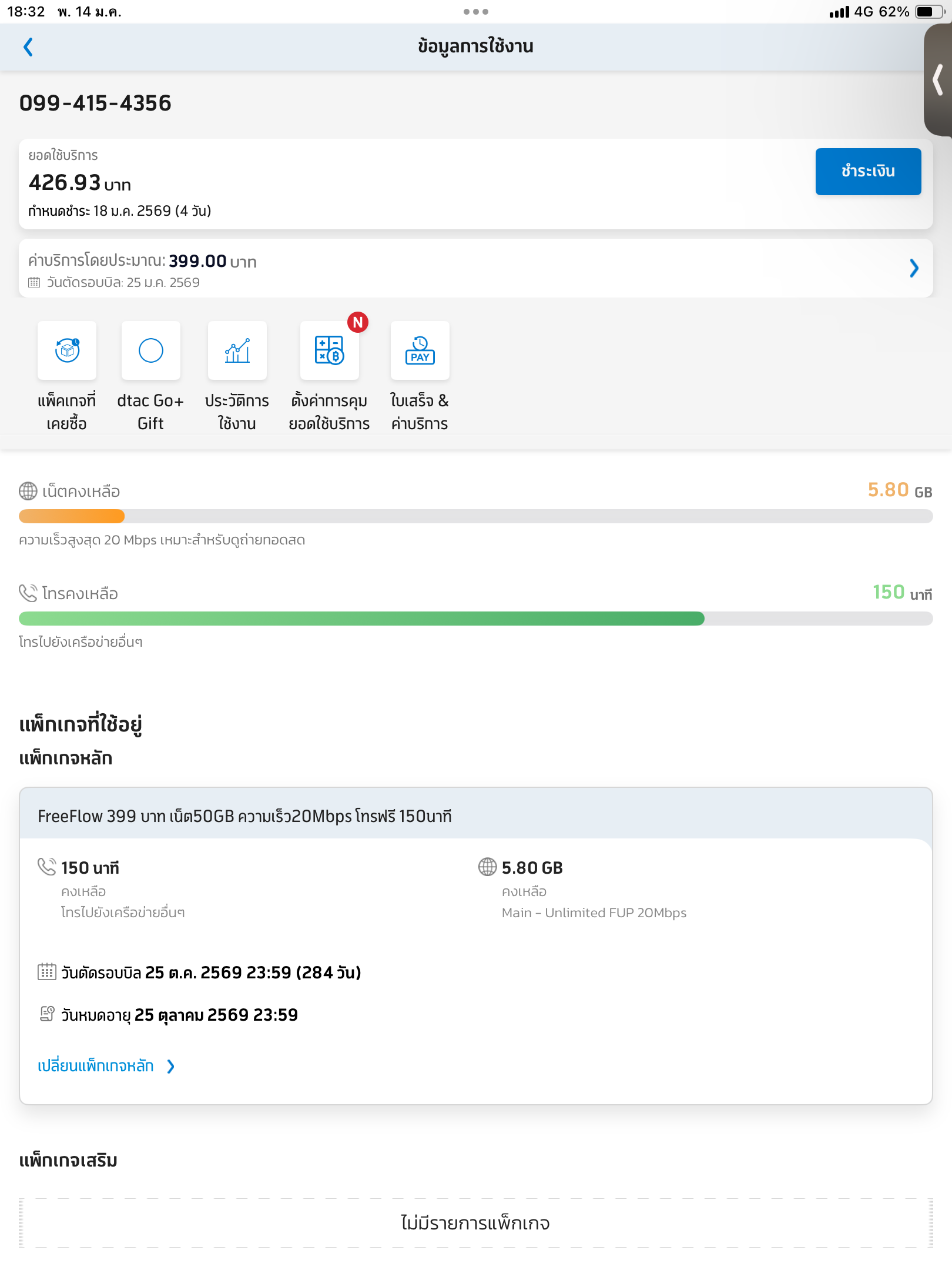Tap the เปลี่ยนแพ็กเกจหลัก change package link
Image resolution: width=952 pixels, height=1270 pixels.
(x=96, y=1066)
